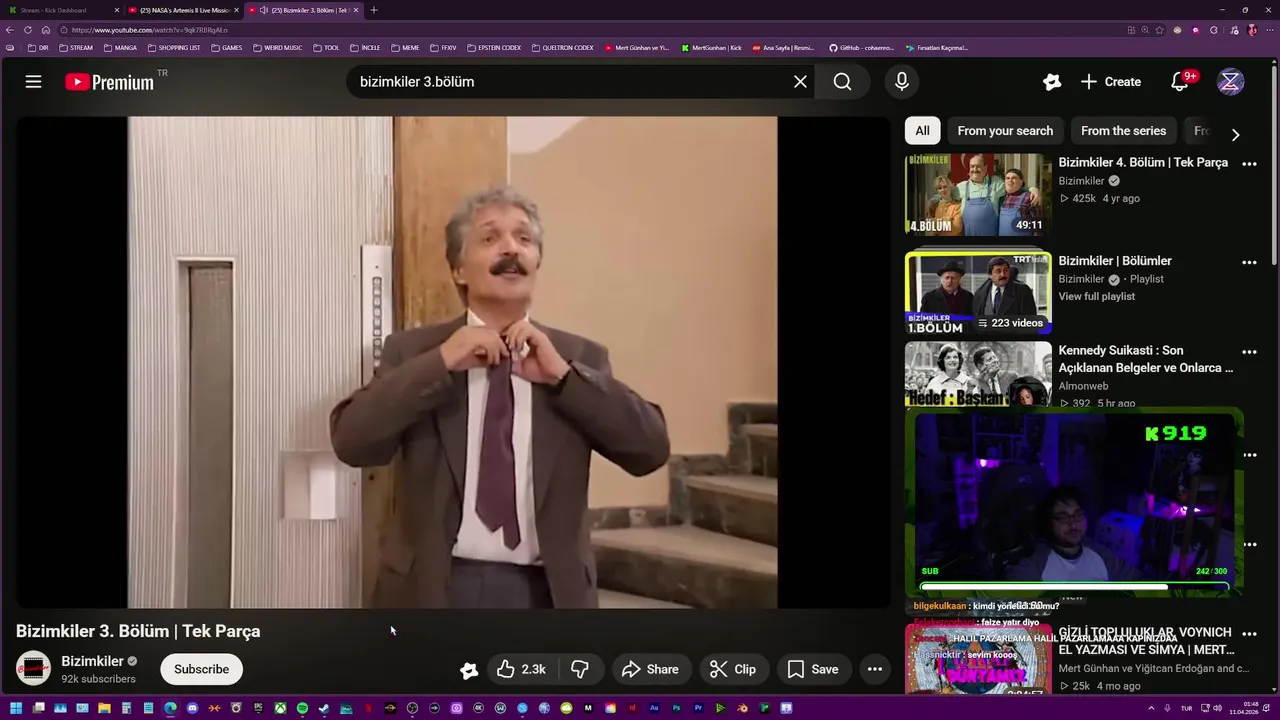Open View full playlist link

(1096, 296)
